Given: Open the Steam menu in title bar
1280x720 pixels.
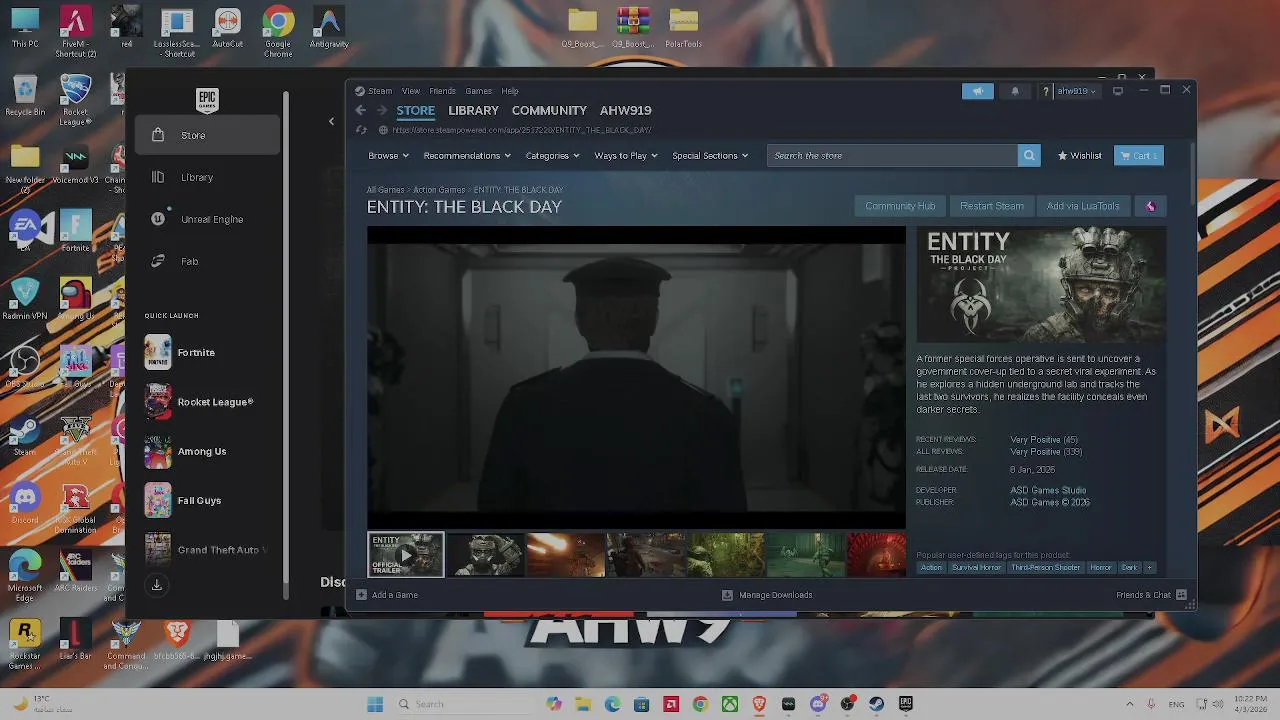Looking at the screenshot, I should point(380,91).
